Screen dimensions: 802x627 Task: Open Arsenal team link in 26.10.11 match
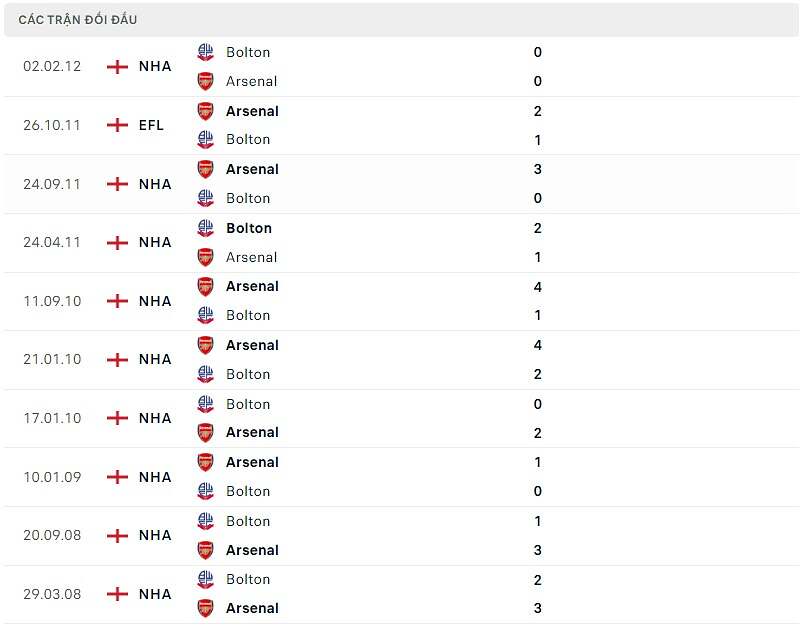252,111
